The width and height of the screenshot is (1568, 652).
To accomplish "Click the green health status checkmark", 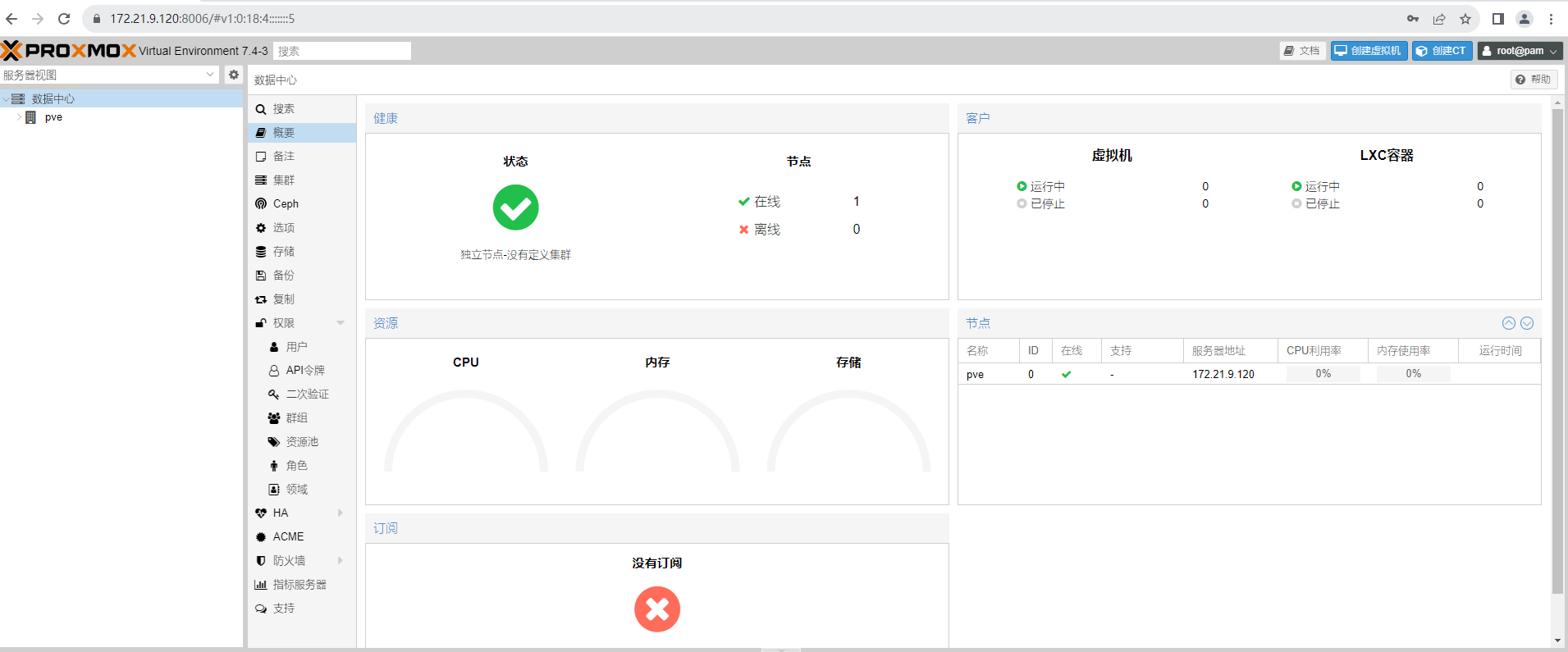I will 515,207.
